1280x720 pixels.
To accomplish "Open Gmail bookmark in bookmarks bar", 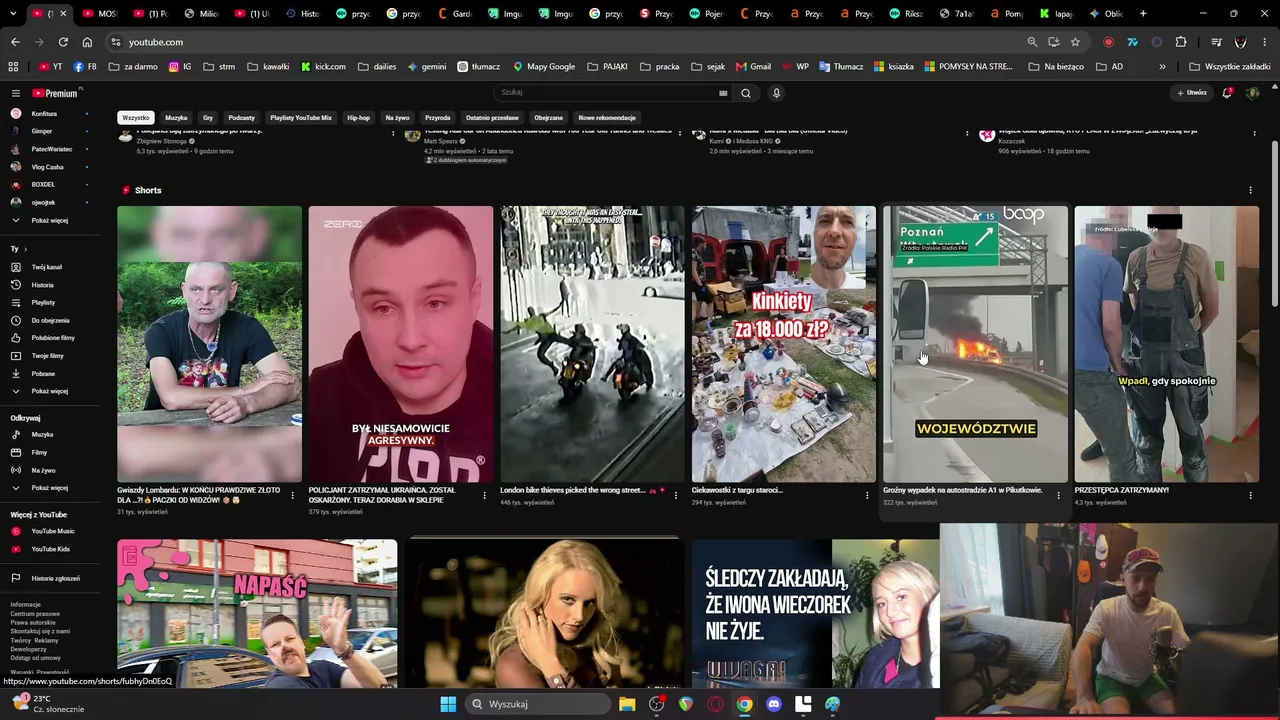I will coord(753,67).
